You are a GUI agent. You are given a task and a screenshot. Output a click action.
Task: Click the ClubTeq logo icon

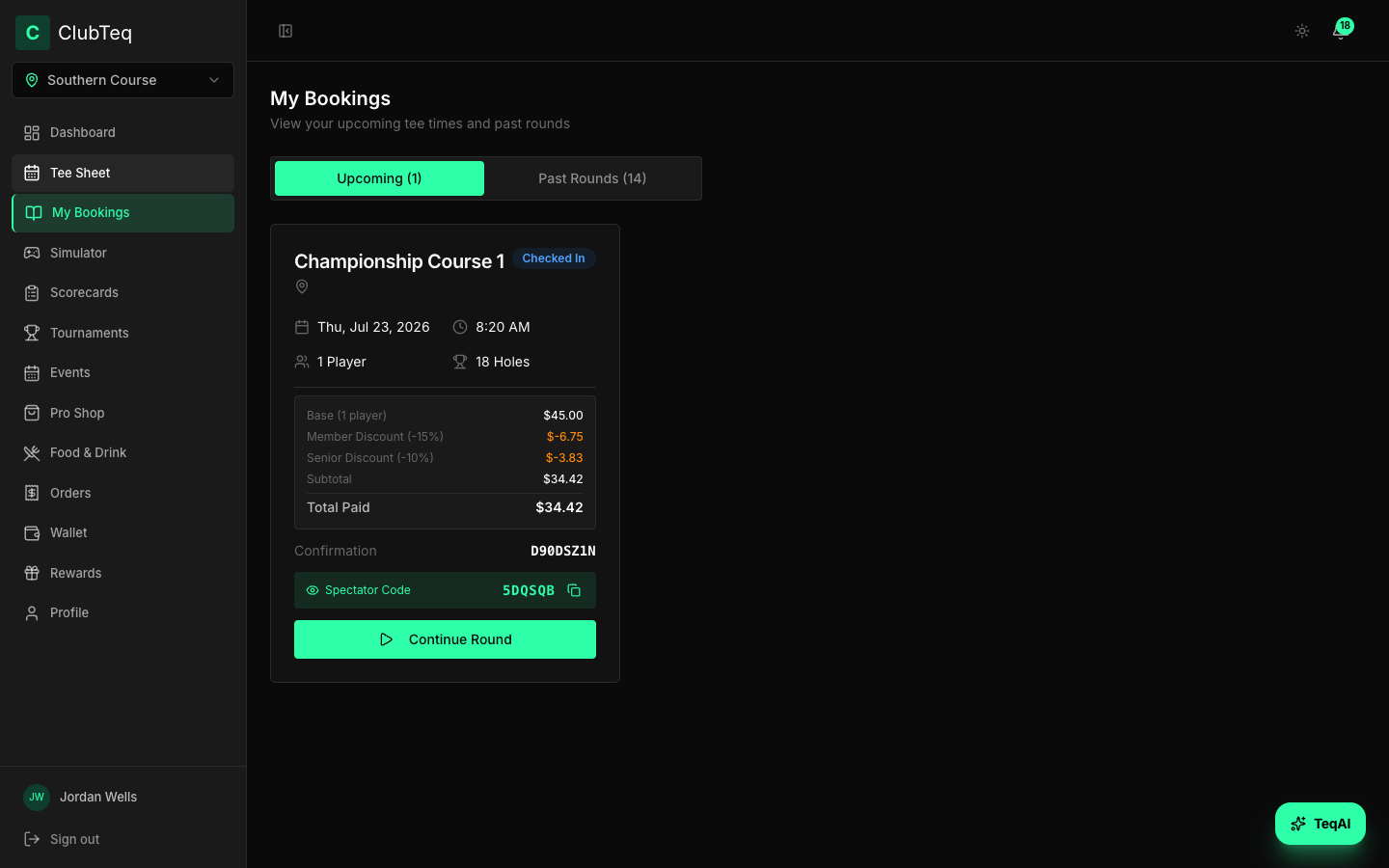pyautogui.click(x=33, y=33)
